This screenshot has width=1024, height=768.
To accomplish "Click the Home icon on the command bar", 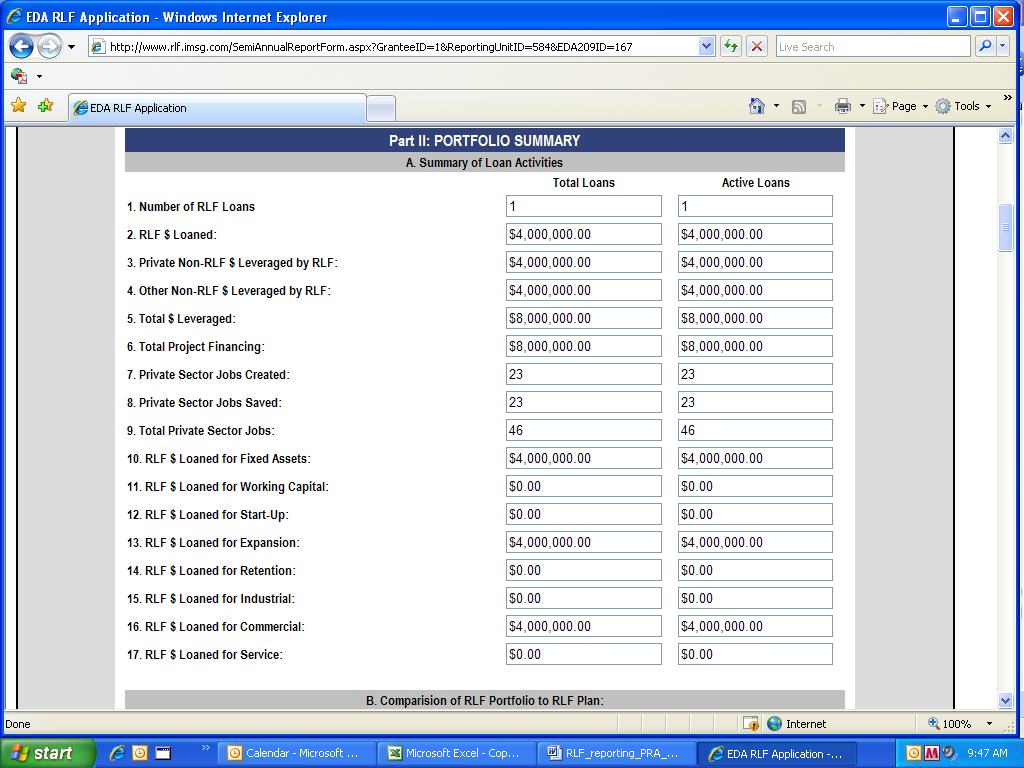I will [x=757, y=106].
